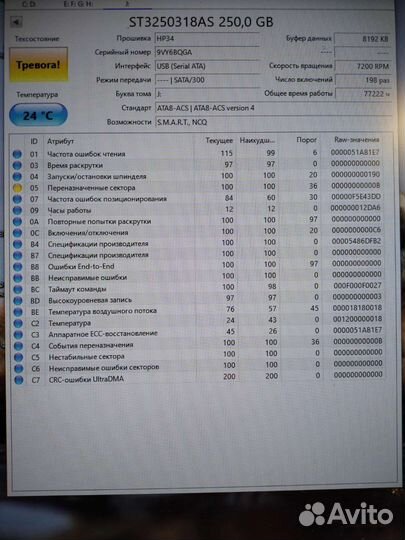Image resolution: width=405 pixels, height=540 pixels.
Task: Select the Ошибки End-to-End row
Action: coord(198,265)
